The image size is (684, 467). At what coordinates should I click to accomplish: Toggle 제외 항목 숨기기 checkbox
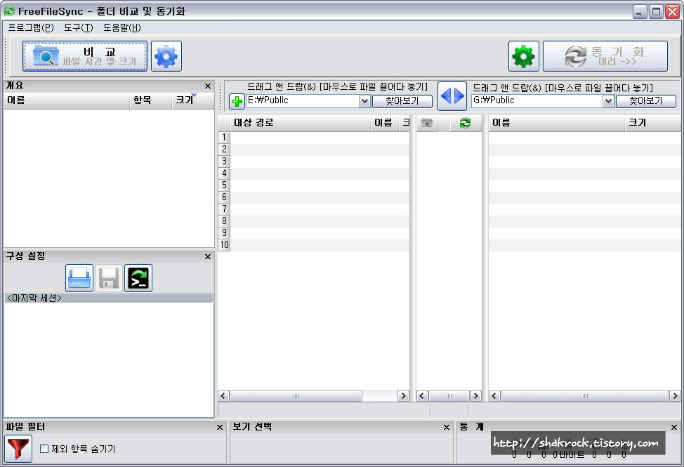coord(44,448)
